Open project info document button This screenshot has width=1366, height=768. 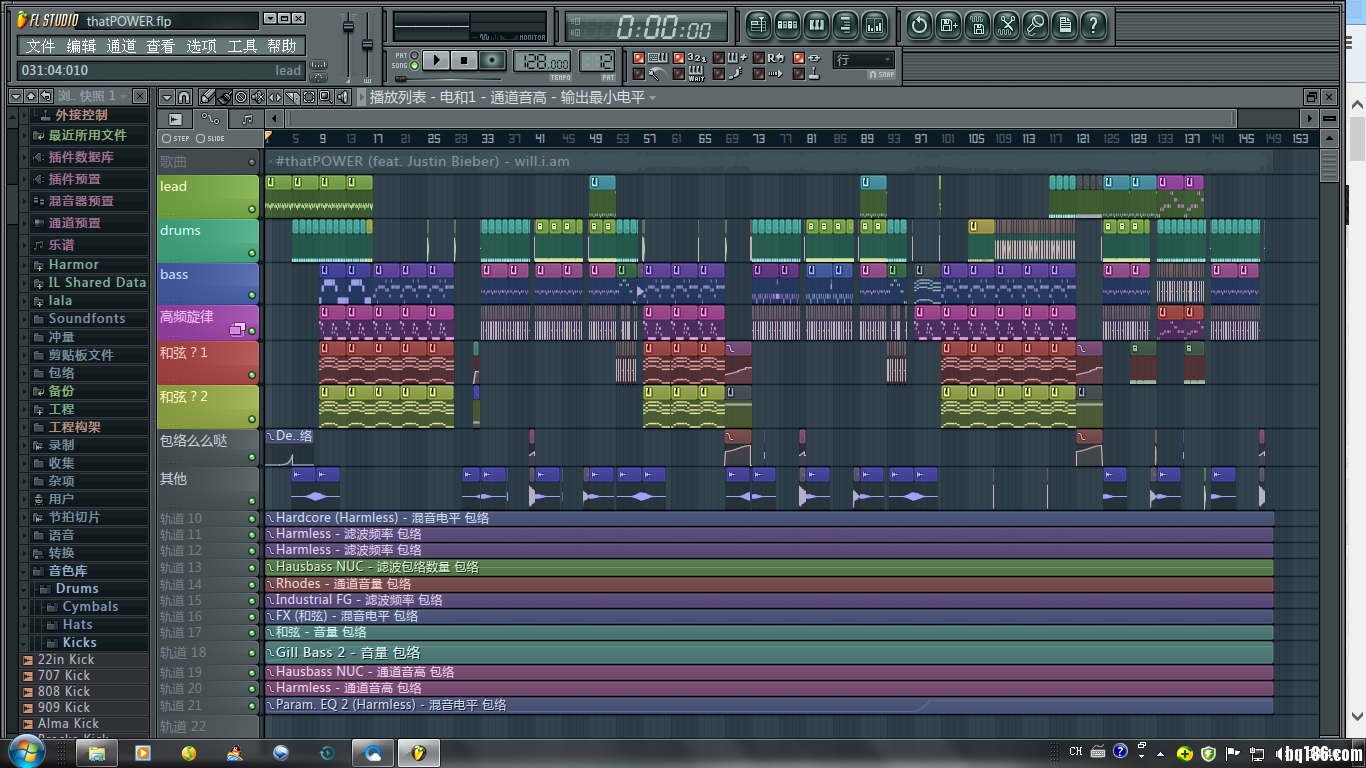[1064, 26]
